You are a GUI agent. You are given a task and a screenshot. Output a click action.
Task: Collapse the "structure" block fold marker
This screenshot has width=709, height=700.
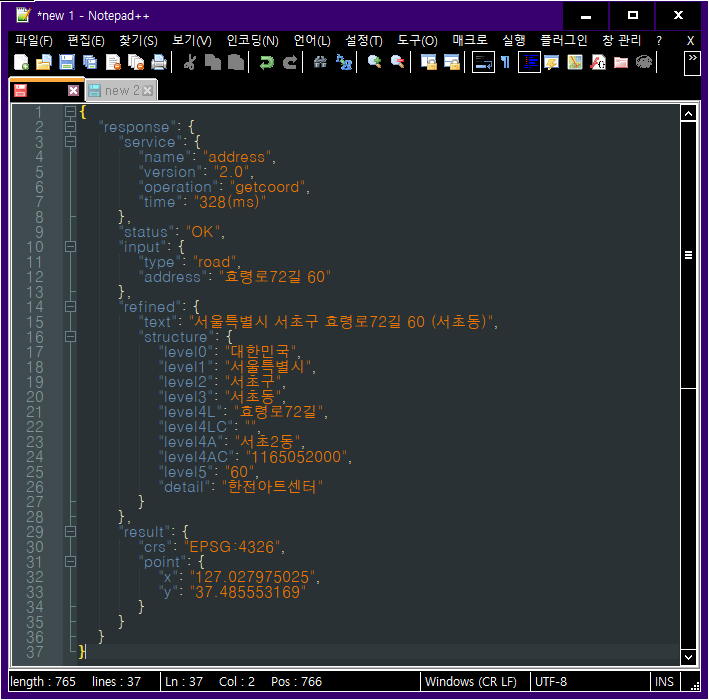(x=70, y=336)
